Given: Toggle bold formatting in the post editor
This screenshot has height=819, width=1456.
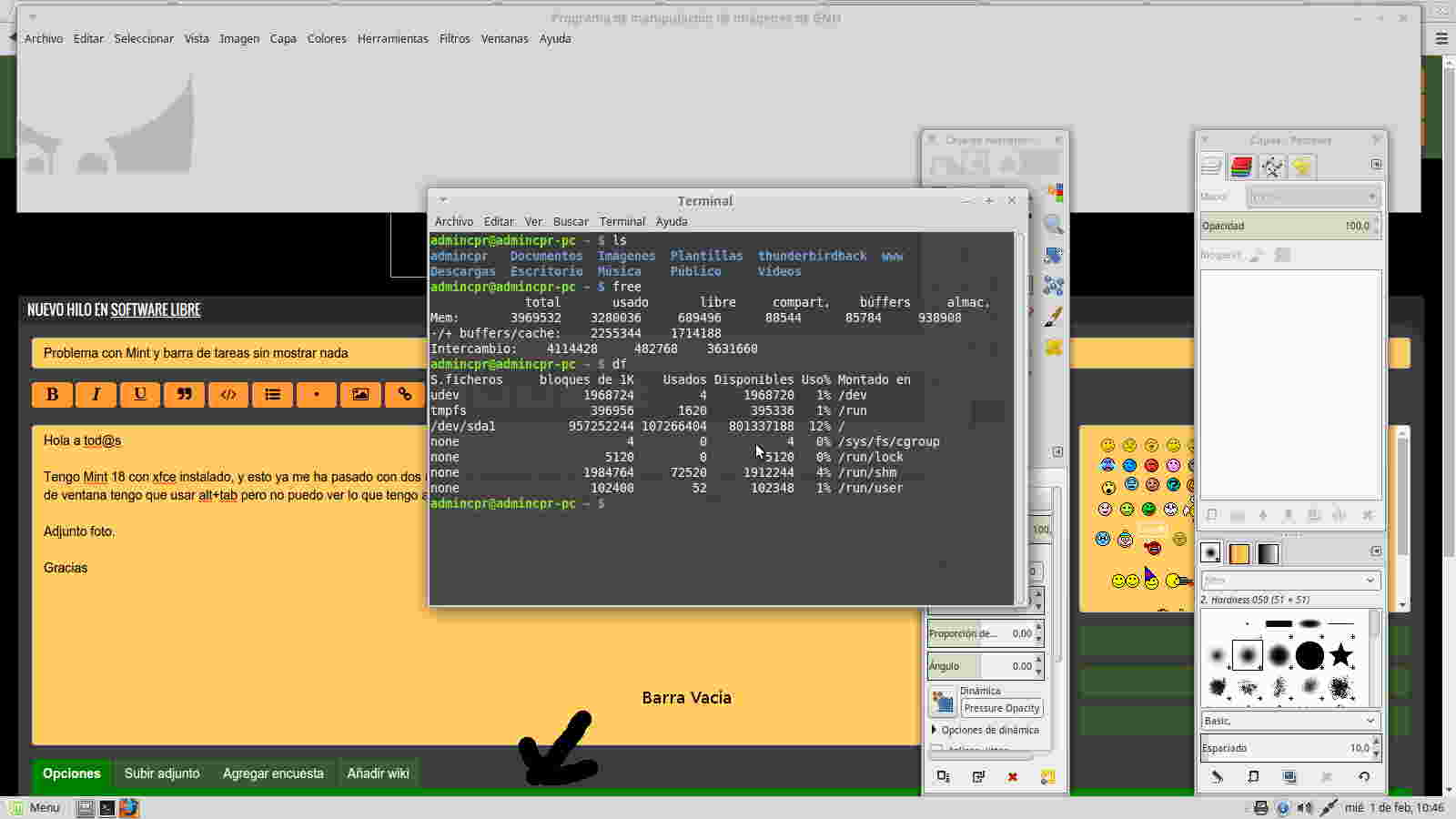Looking at the screenshot, I should (x=53, y=394).
